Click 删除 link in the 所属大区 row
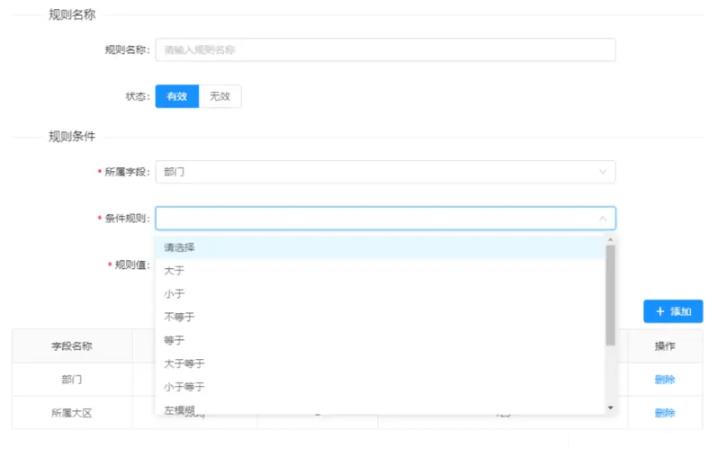 tap(665, 412)
